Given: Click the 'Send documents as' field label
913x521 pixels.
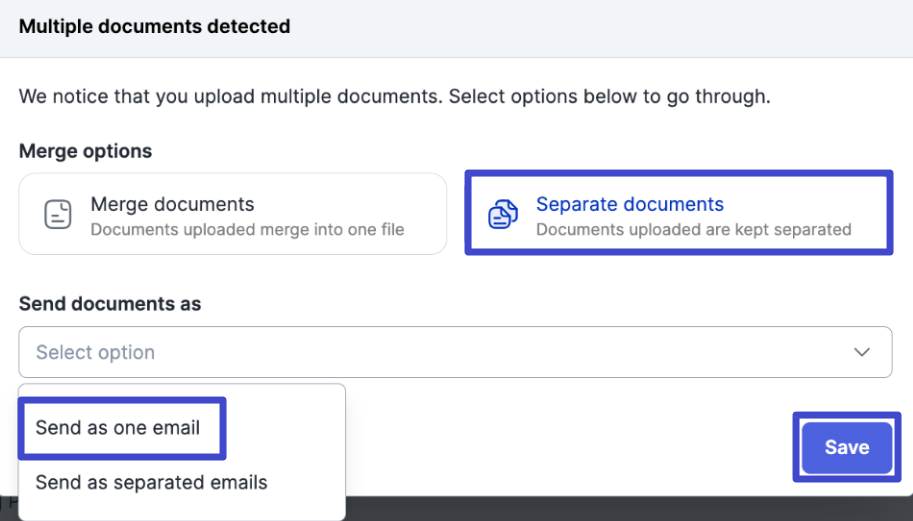Looking at the screenshot, I should 110,304.
